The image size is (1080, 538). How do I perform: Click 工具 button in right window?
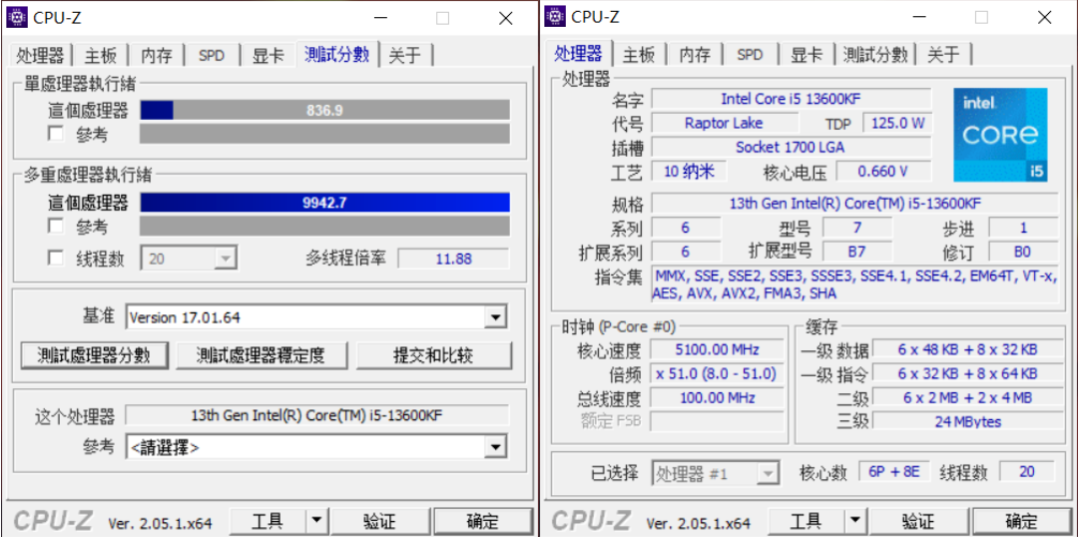(x=805, y=521)
